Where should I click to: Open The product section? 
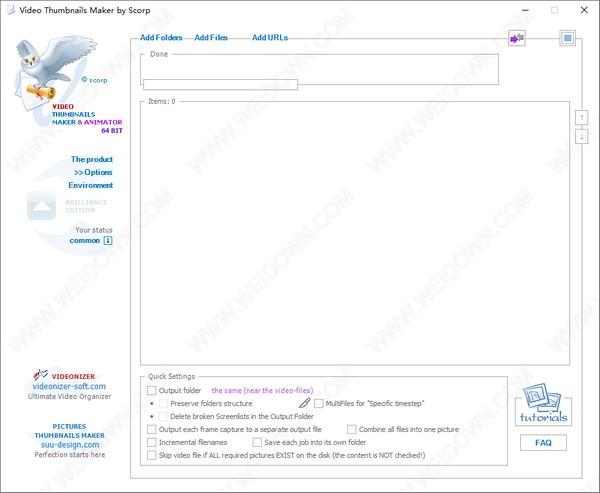tap(92, 159)
